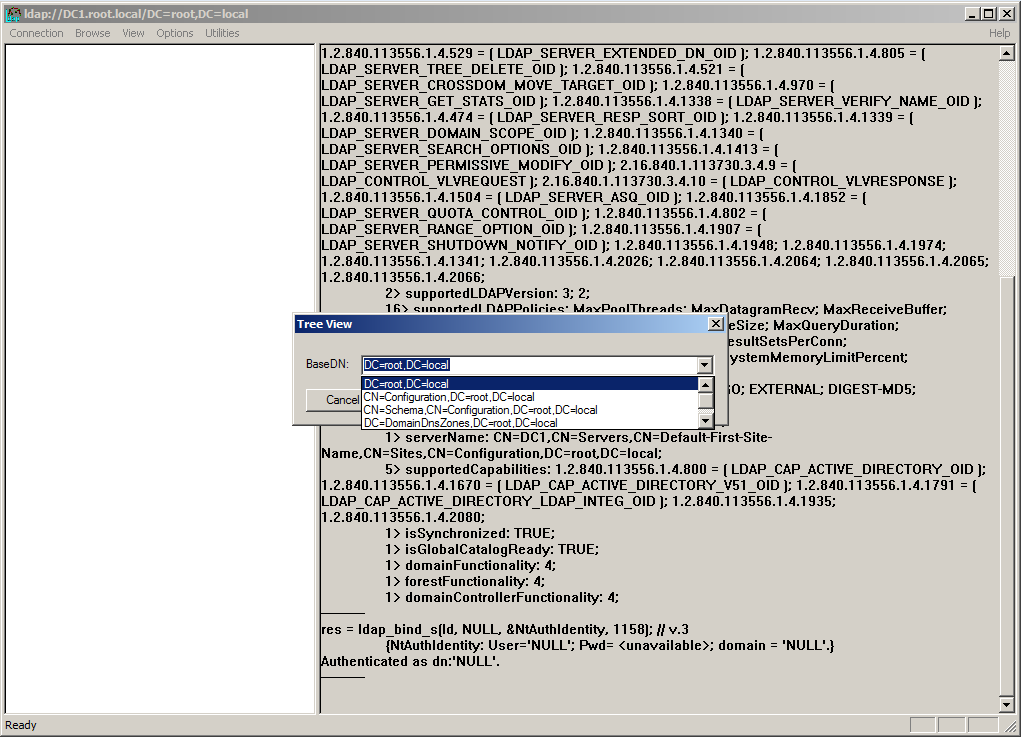Image resolution: width=1021 pixels, height=737 pixels.
Task: Click the Ready status bar text
Action: point(22,725)
